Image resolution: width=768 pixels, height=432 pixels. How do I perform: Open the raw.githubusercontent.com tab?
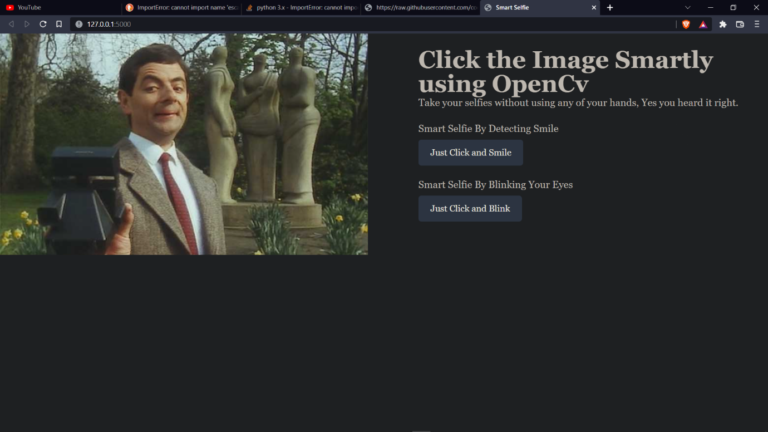coord(420,7)
